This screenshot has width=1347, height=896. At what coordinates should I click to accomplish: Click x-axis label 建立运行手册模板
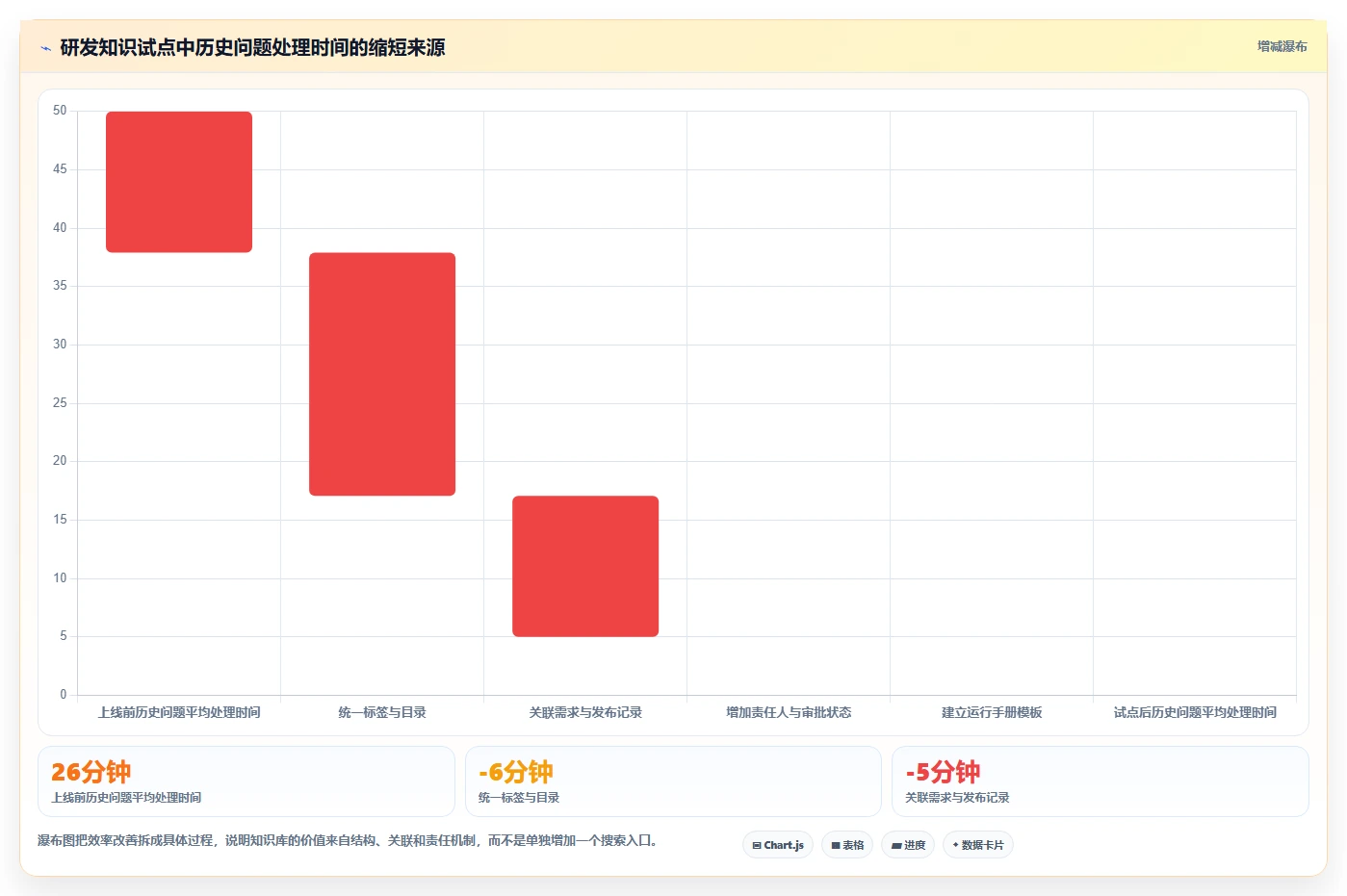click(992, 712)
